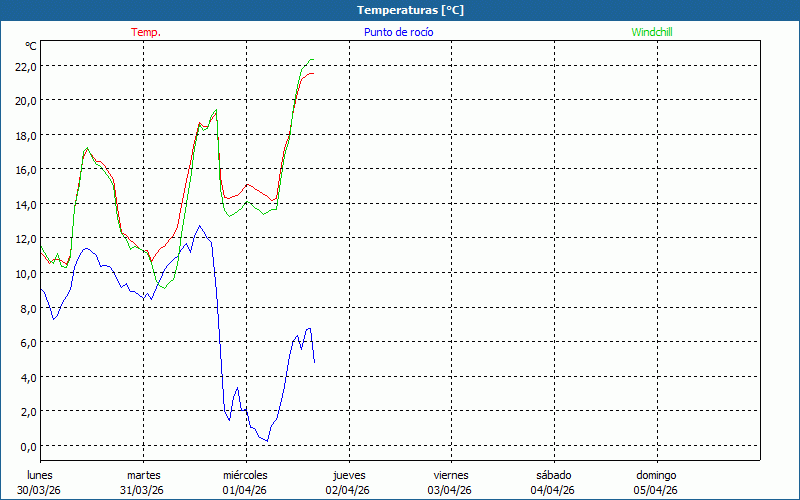Click the Temperaturas [°C] chart title
Image resolution: width=800 pixels, height=500 pixels.
click(x=410, y=10)
